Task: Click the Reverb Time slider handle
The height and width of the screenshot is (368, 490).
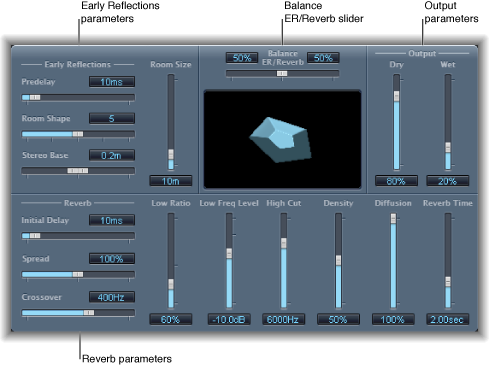Action: click(x=448, y=282)
